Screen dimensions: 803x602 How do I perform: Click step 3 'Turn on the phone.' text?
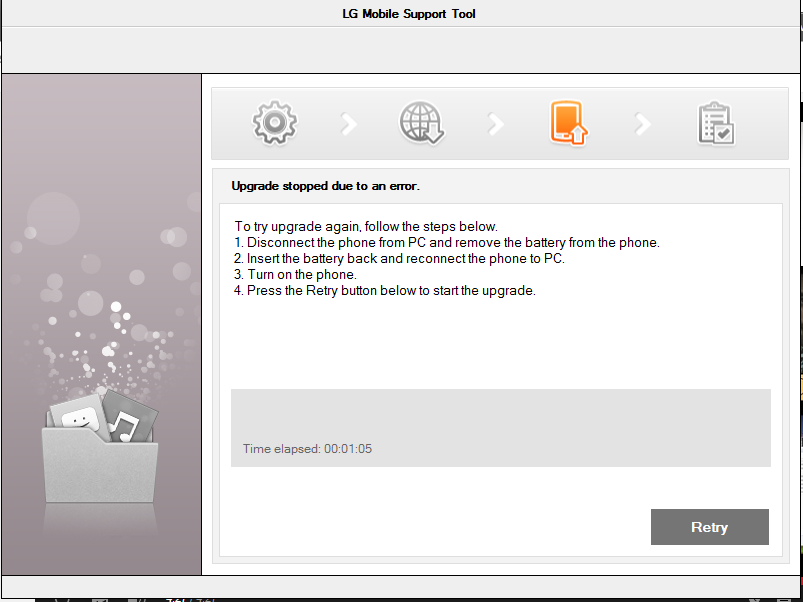click(295, 274)
